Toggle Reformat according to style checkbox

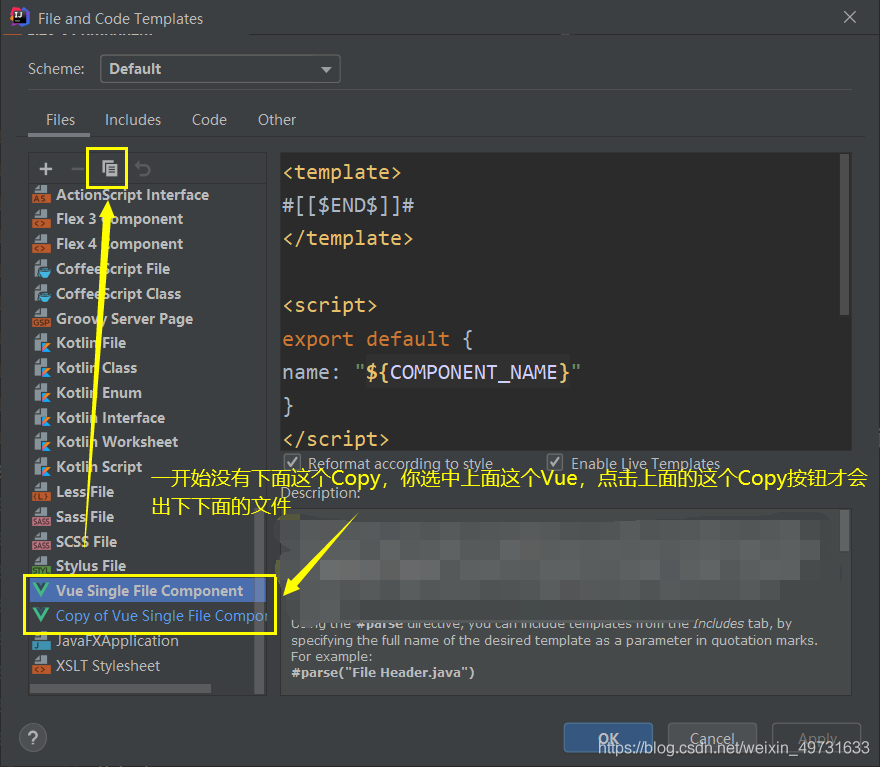pos(293,462)
